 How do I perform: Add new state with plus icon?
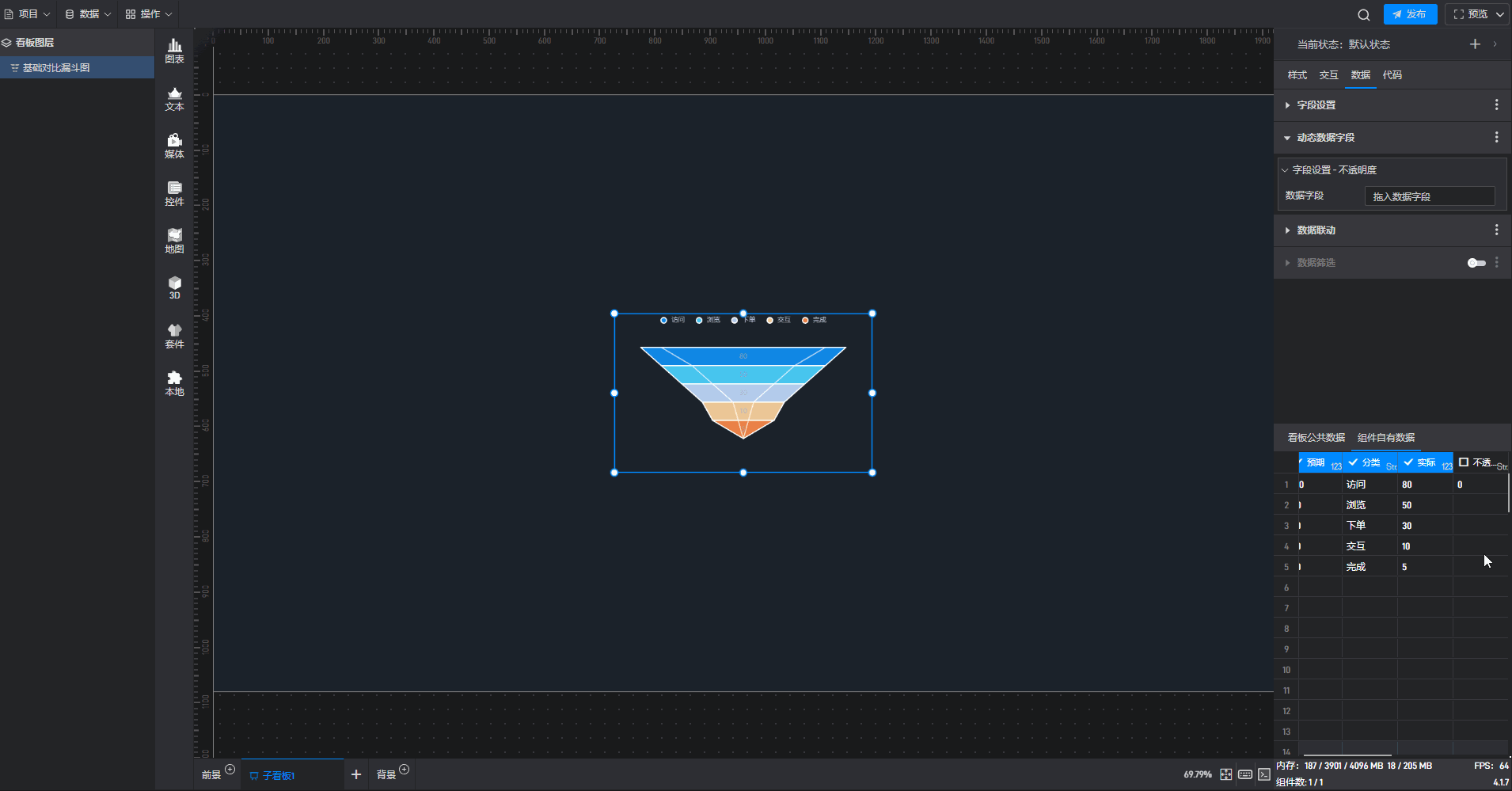pyautogui.click(x=1475, y=44)
